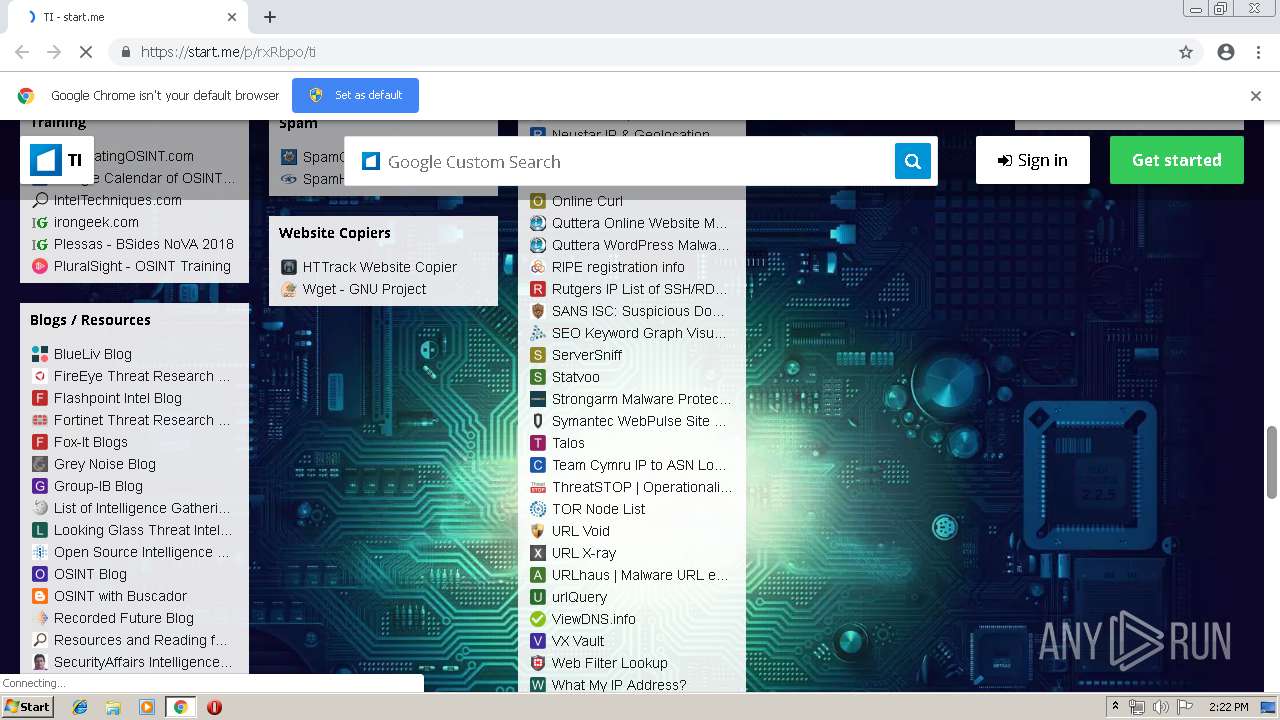The width and height of the screenshot is (1280, 720).
Task: Click the Talos icon
Action: click(x=538, y=443)
